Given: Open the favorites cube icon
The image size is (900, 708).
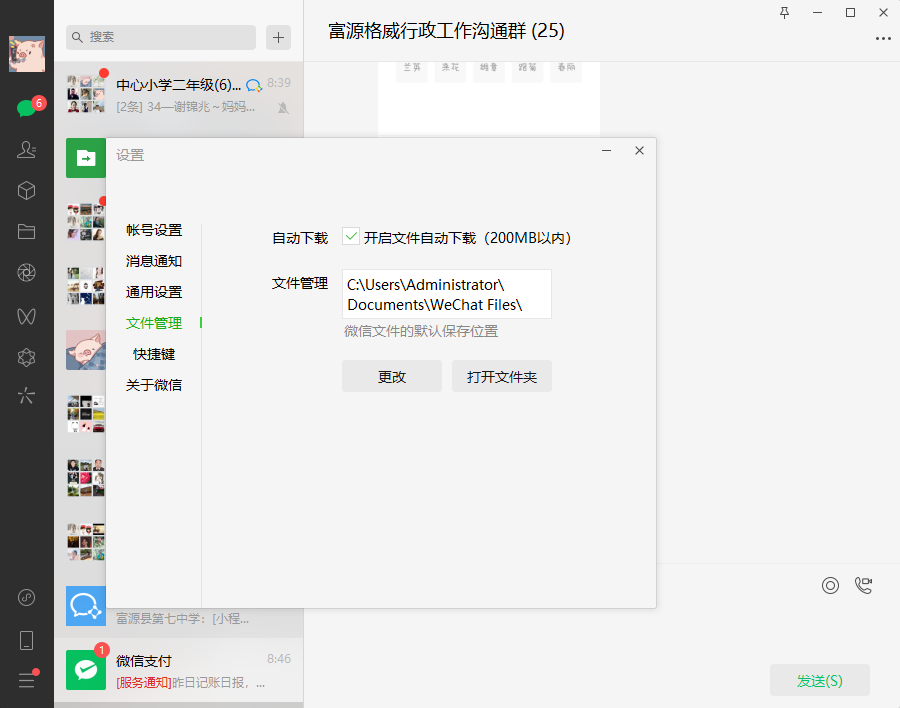Looking at the screenshot, I should pos(26,191).
